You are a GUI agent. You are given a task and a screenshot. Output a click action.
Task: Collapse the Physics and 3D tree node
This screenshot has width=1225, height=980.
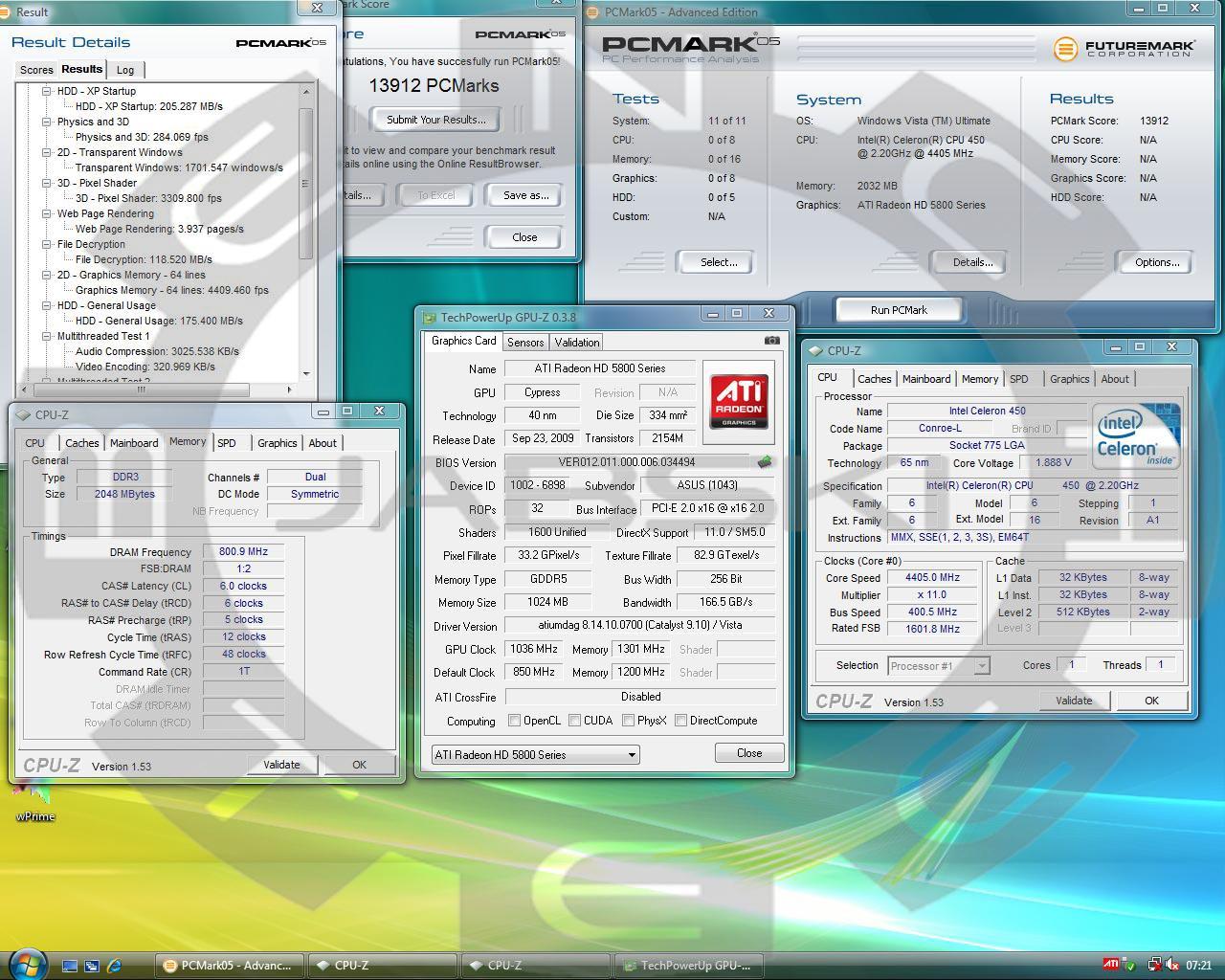[x=46, y=122]
